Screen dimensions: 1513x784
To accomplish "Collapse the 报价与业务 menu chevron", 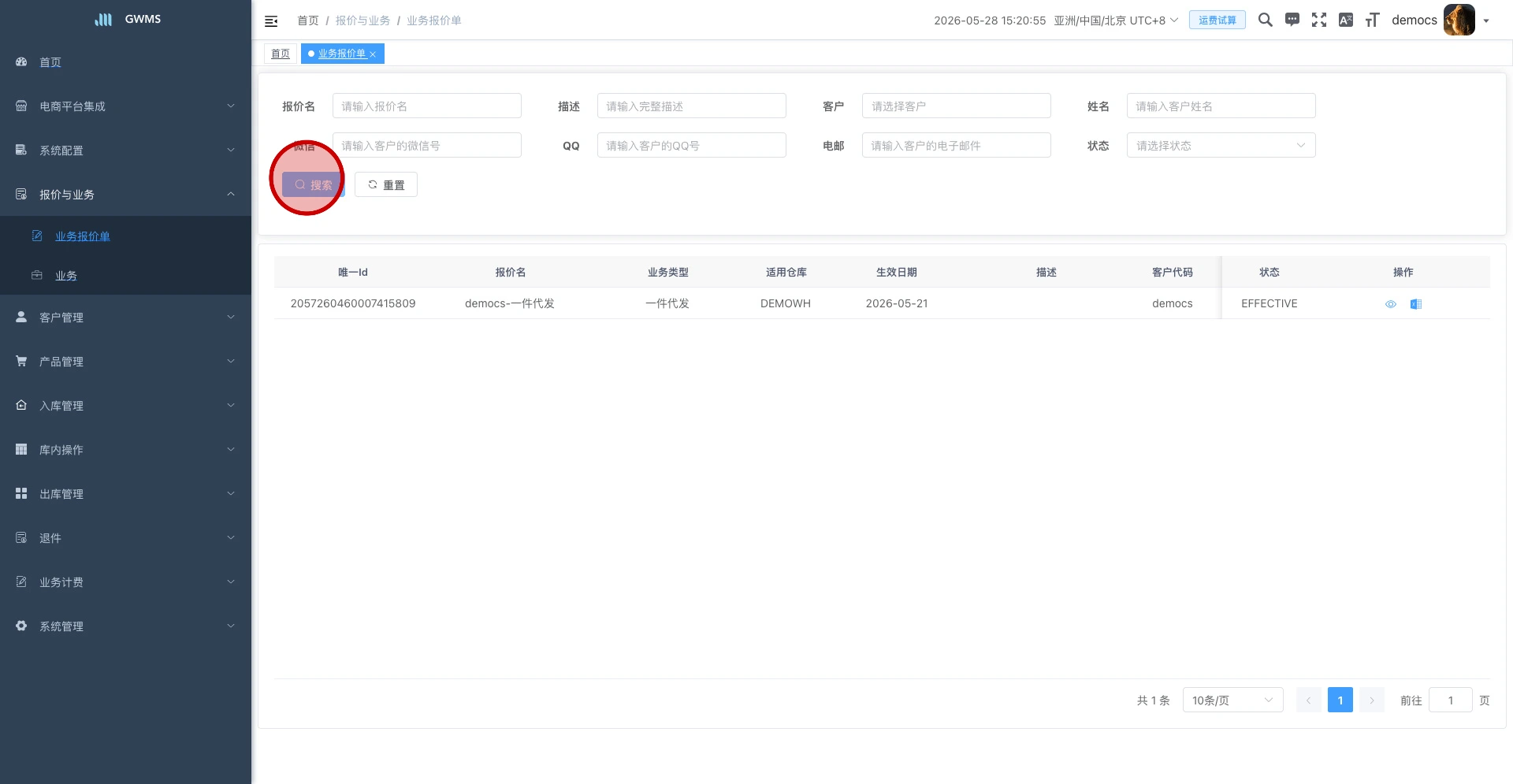I will tap(231, 194).
